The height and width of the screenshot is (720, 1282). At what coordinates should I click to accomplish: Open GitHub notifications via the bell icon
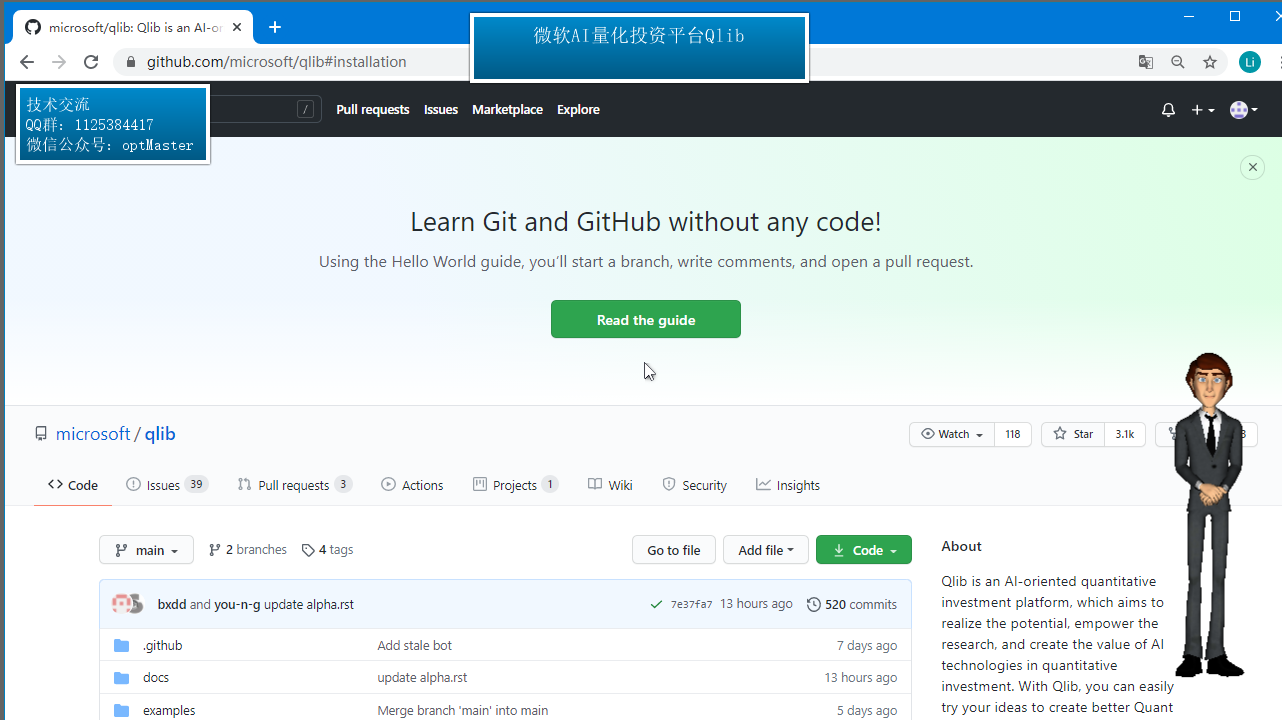[x=1167, y=109]
